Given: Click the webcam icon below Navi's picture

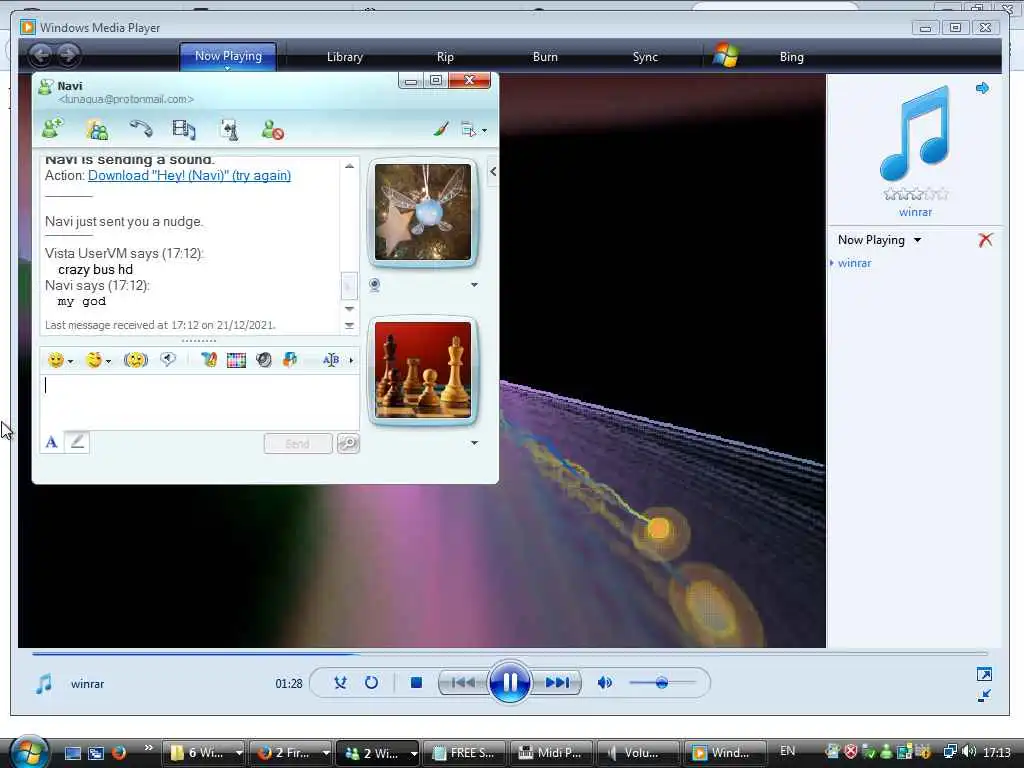Looking at the screenshot, I should click(374, 285).
